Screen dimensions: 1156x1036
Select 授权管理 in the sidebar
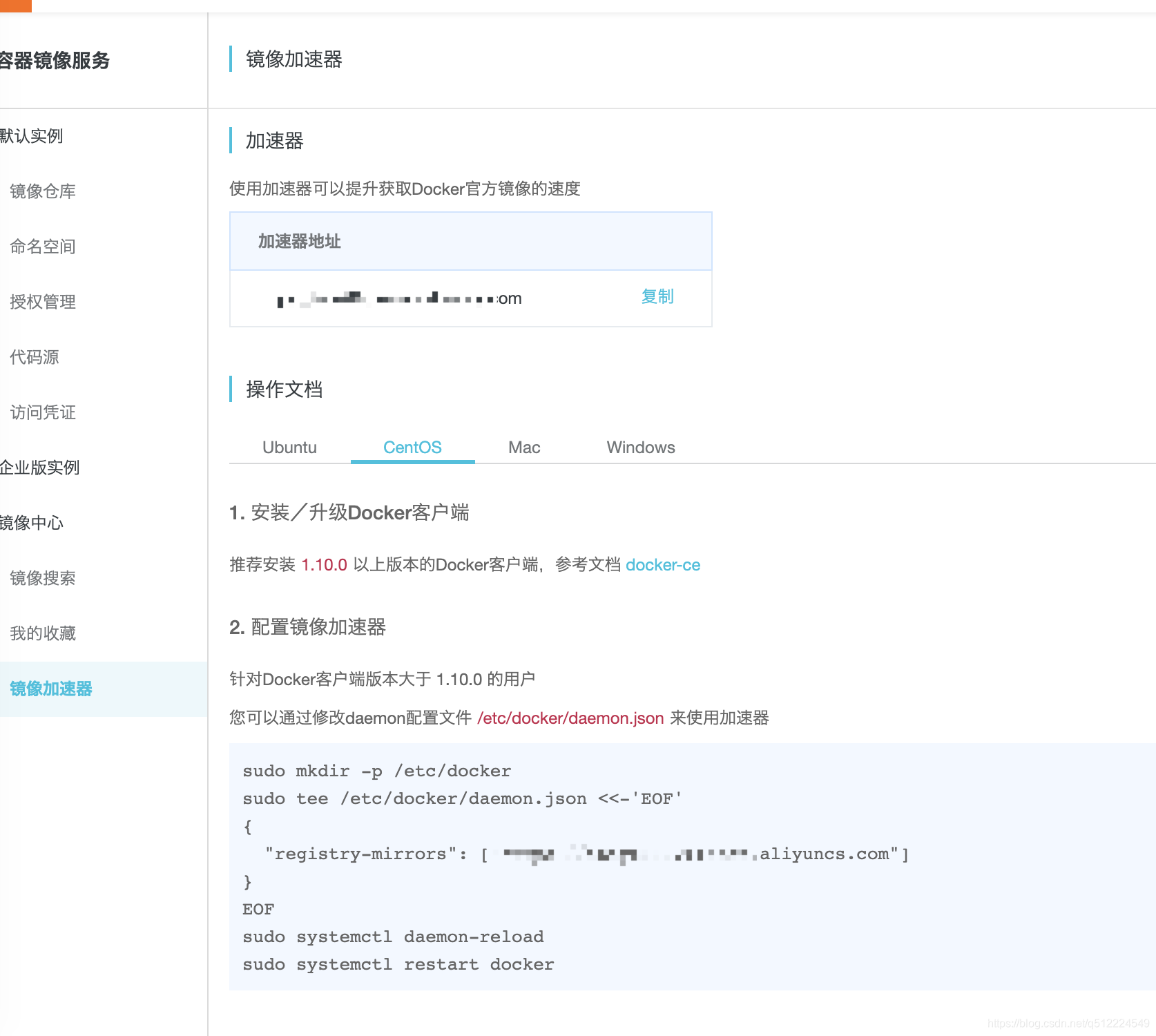[x=43, y=301]
